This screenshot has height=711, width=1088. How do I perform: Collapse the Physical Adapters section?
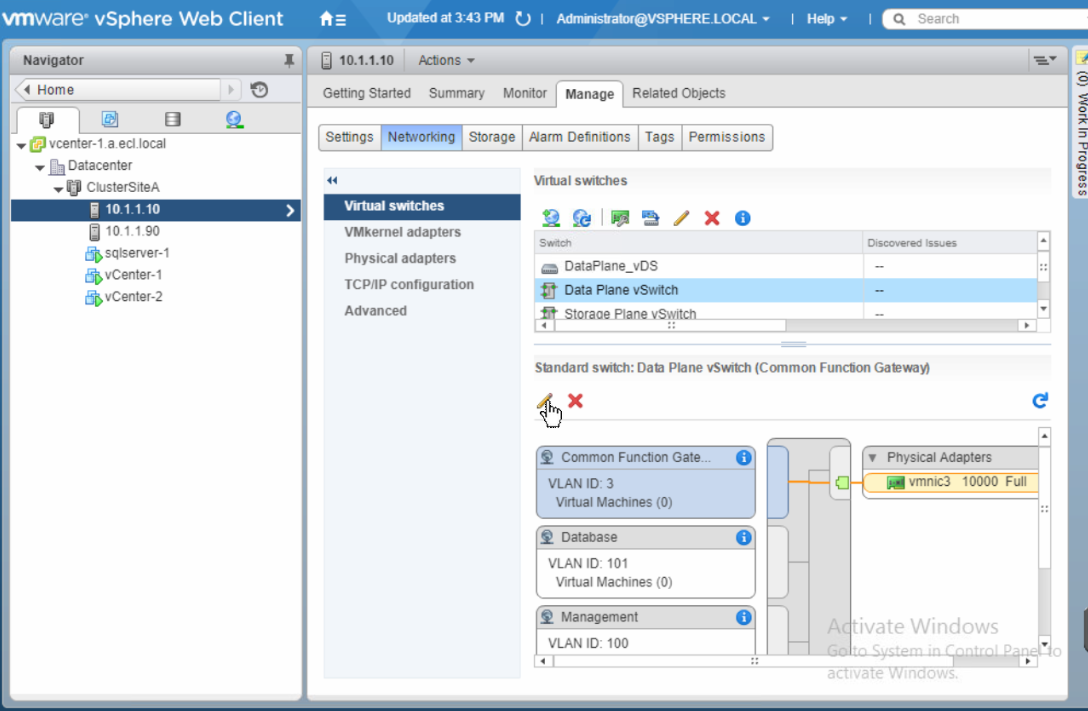click(872, 458)
